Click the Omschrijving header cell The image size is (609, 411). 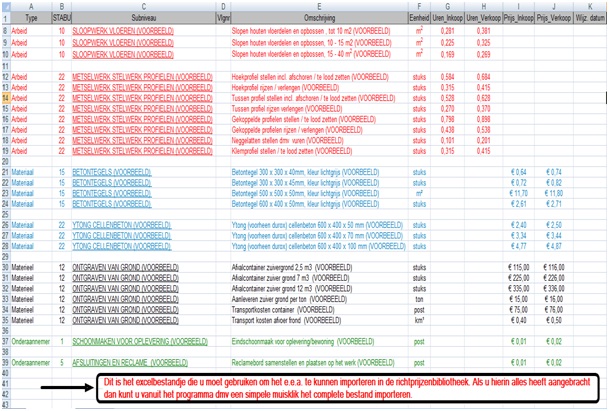(316, 18)
